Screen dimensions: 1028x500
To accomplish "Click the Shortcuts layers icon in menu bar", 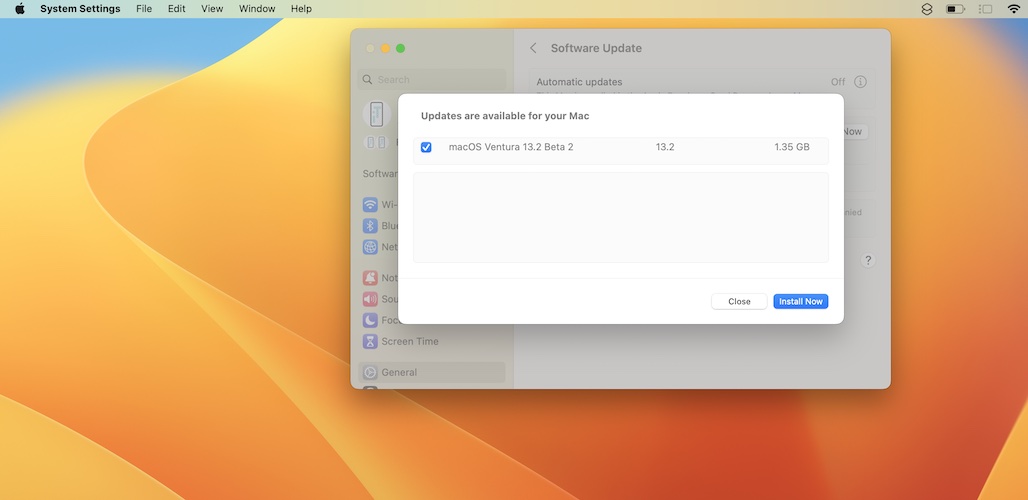I will click(x=926, y=9).
